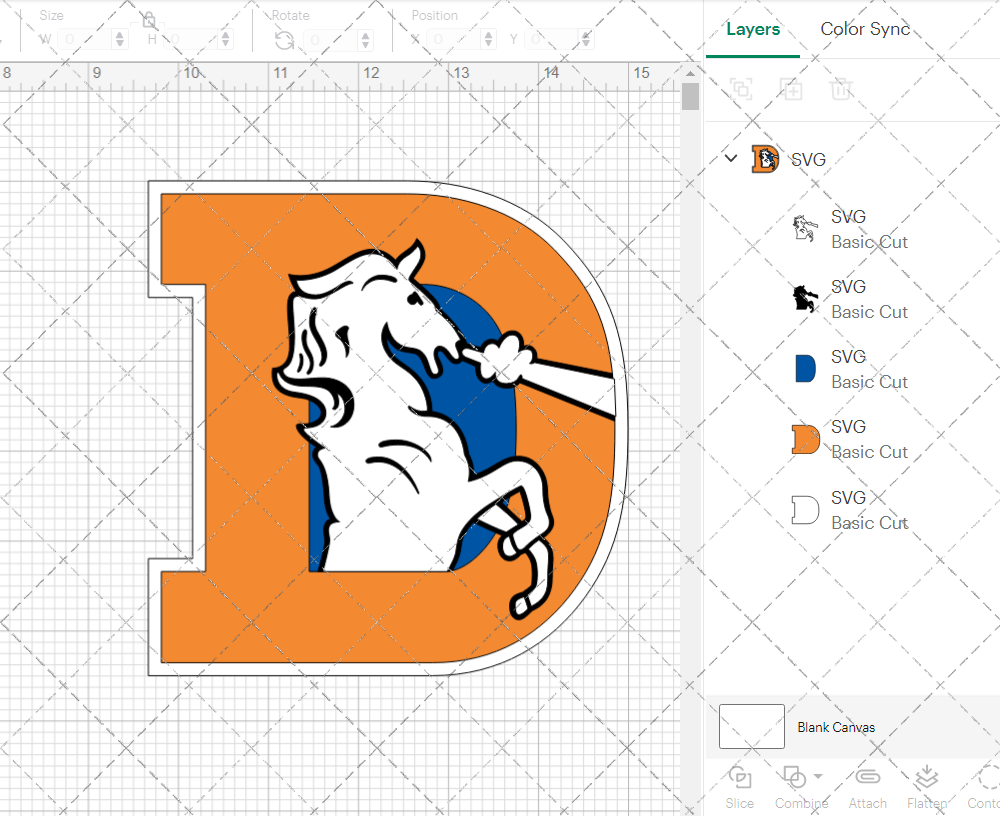Toggle the size lock proportions icon
Image resolution: width=1000 pixels, height=816 pixels.
(x=149, y=20)
